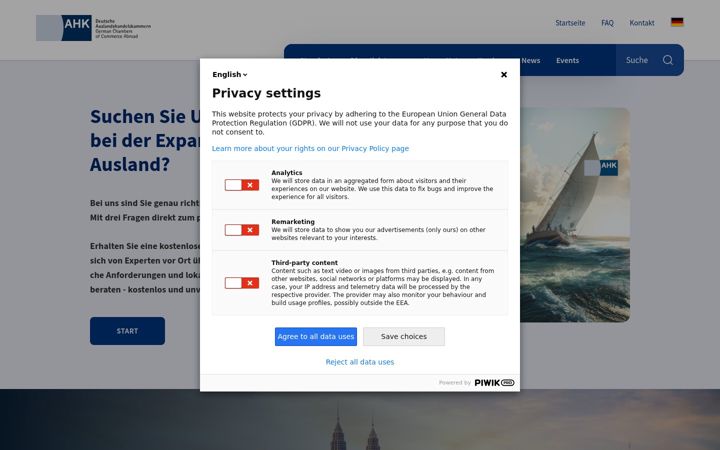Click the AHK badge on sailboat image
This screenshot has height=450, width=720.
click(x=601, y=168)
